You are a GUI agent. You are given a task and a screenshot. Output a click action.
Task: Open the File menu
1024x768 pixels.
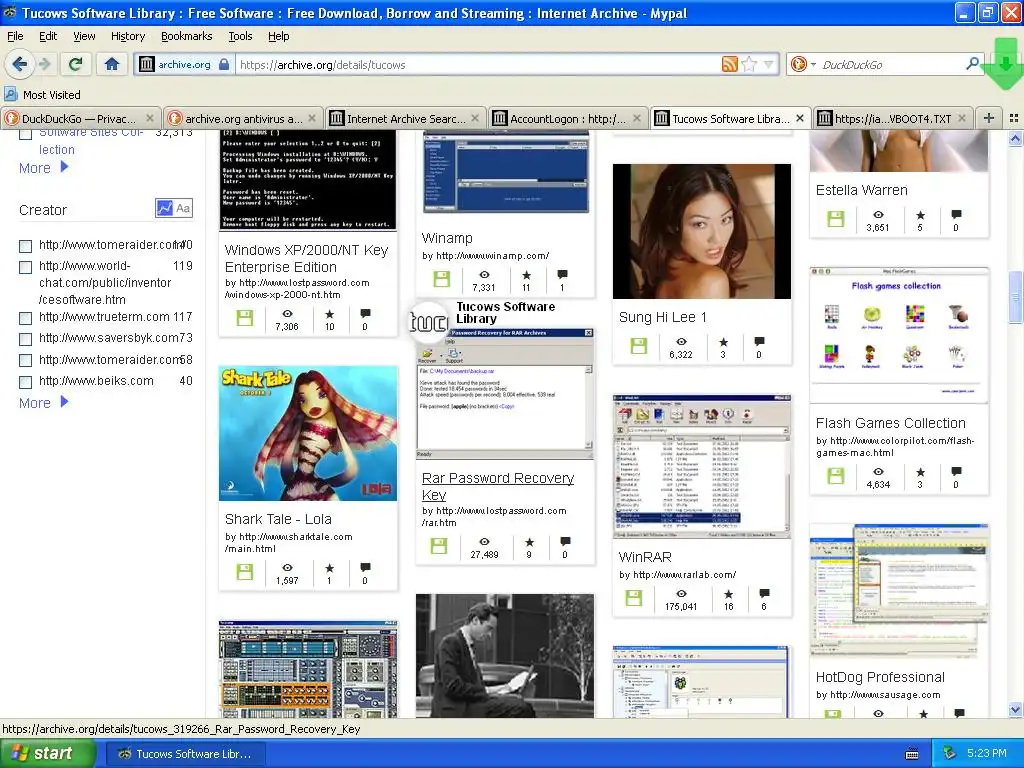pos(15,36)
